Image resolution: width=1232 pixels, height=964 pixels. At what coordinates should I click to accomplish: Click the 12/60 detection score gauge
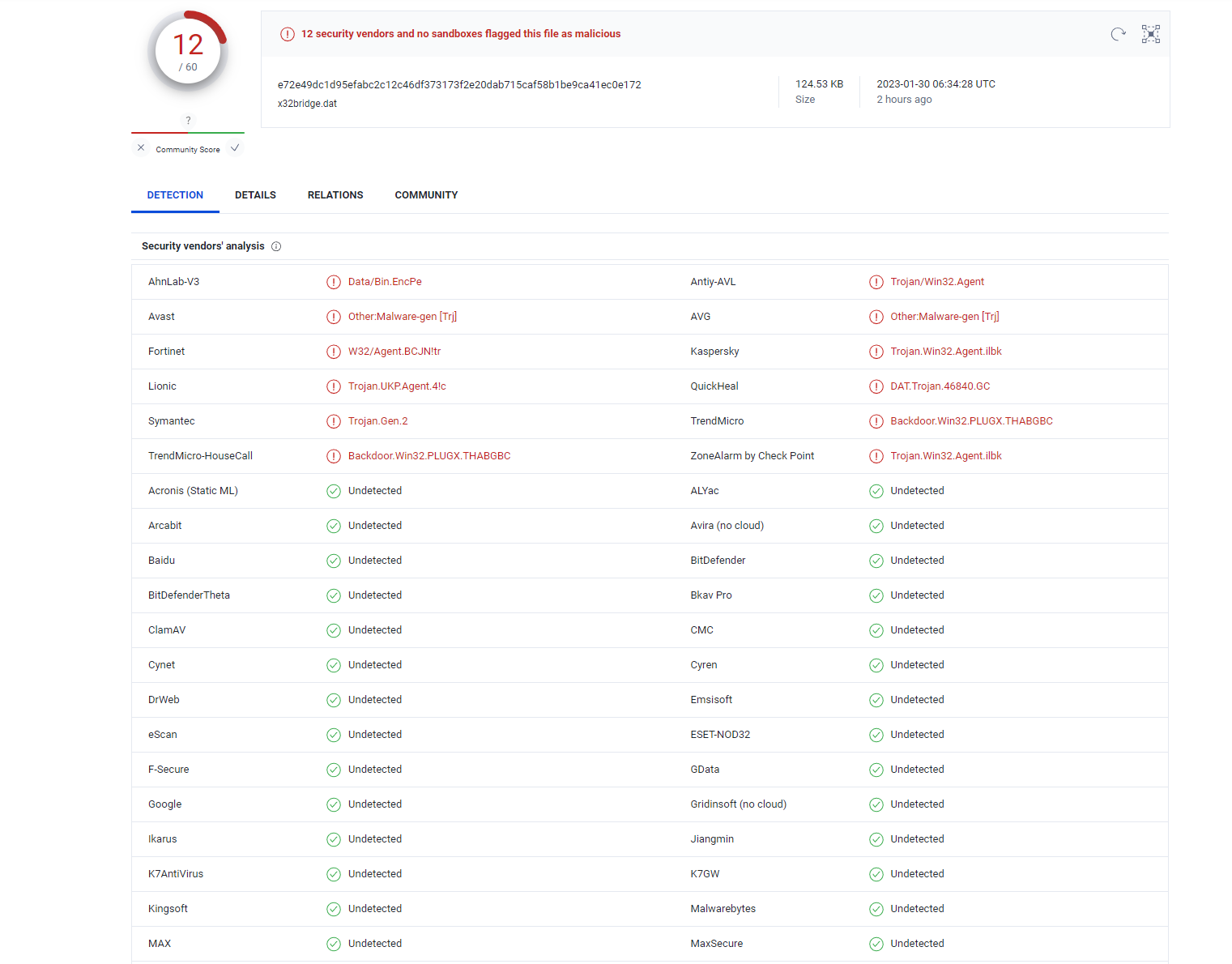pyautogui.click(x=188, y=52)
